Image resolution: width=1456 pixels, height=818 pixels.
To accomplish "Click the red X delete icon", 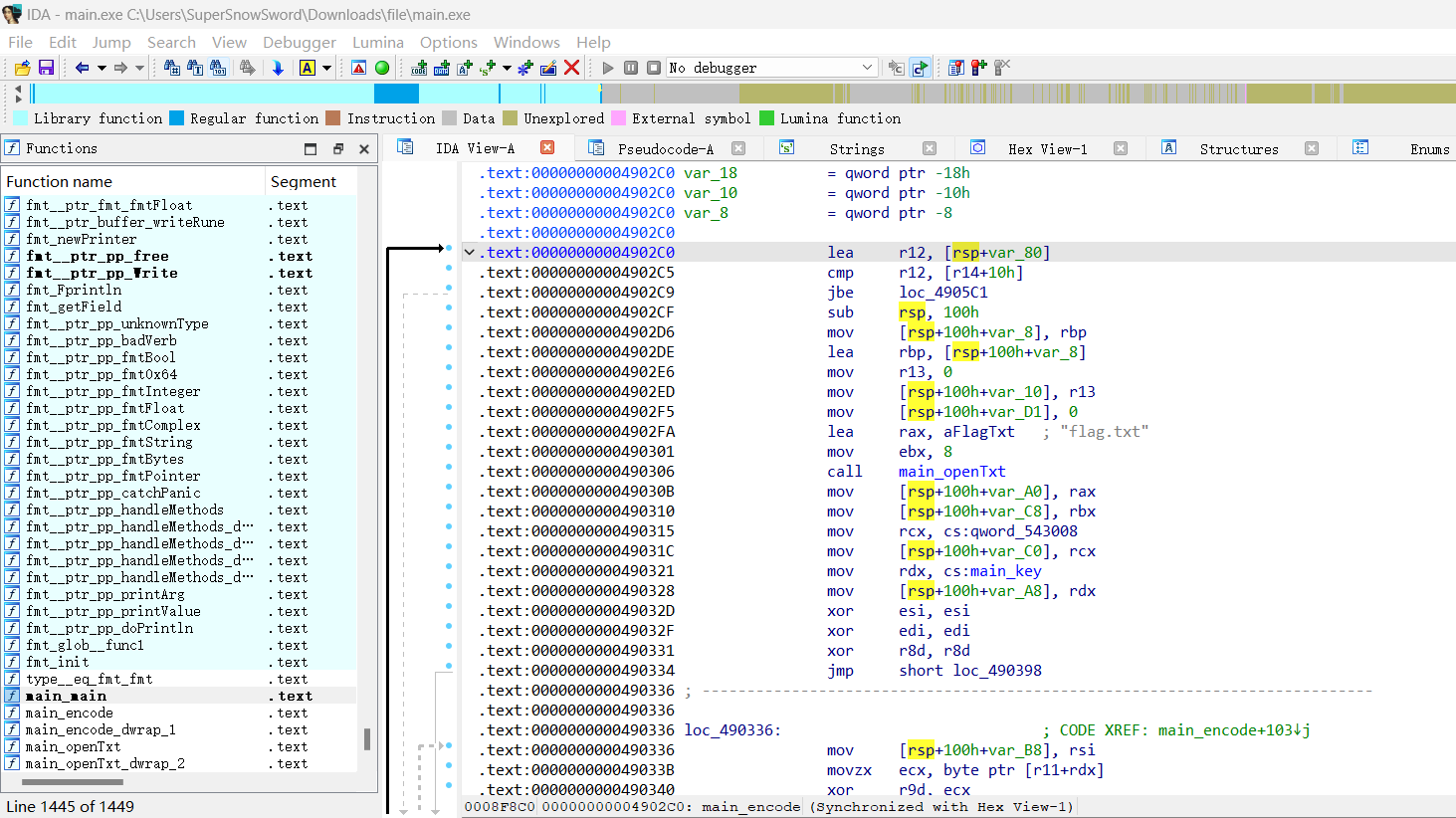I will pyautogui.click(x=571, y=68).
